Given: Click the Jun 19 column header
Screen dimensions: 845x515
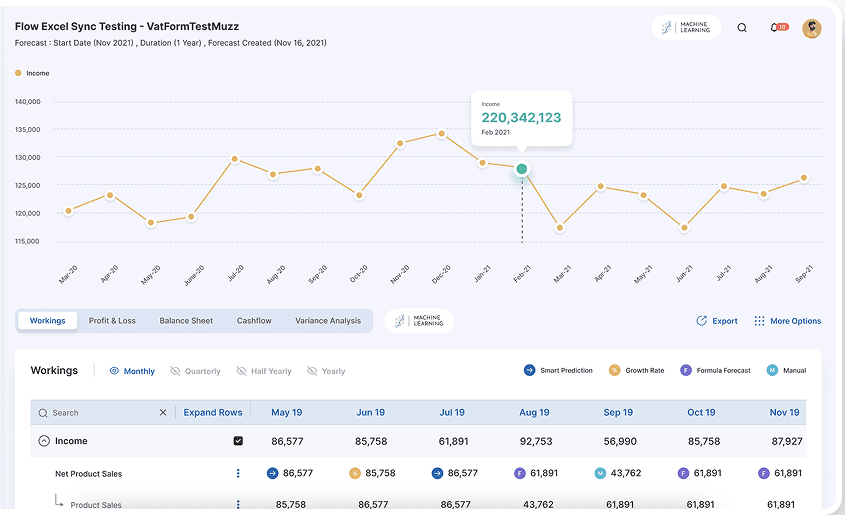Looking at the screenshot, I should [x=371, y=413].
